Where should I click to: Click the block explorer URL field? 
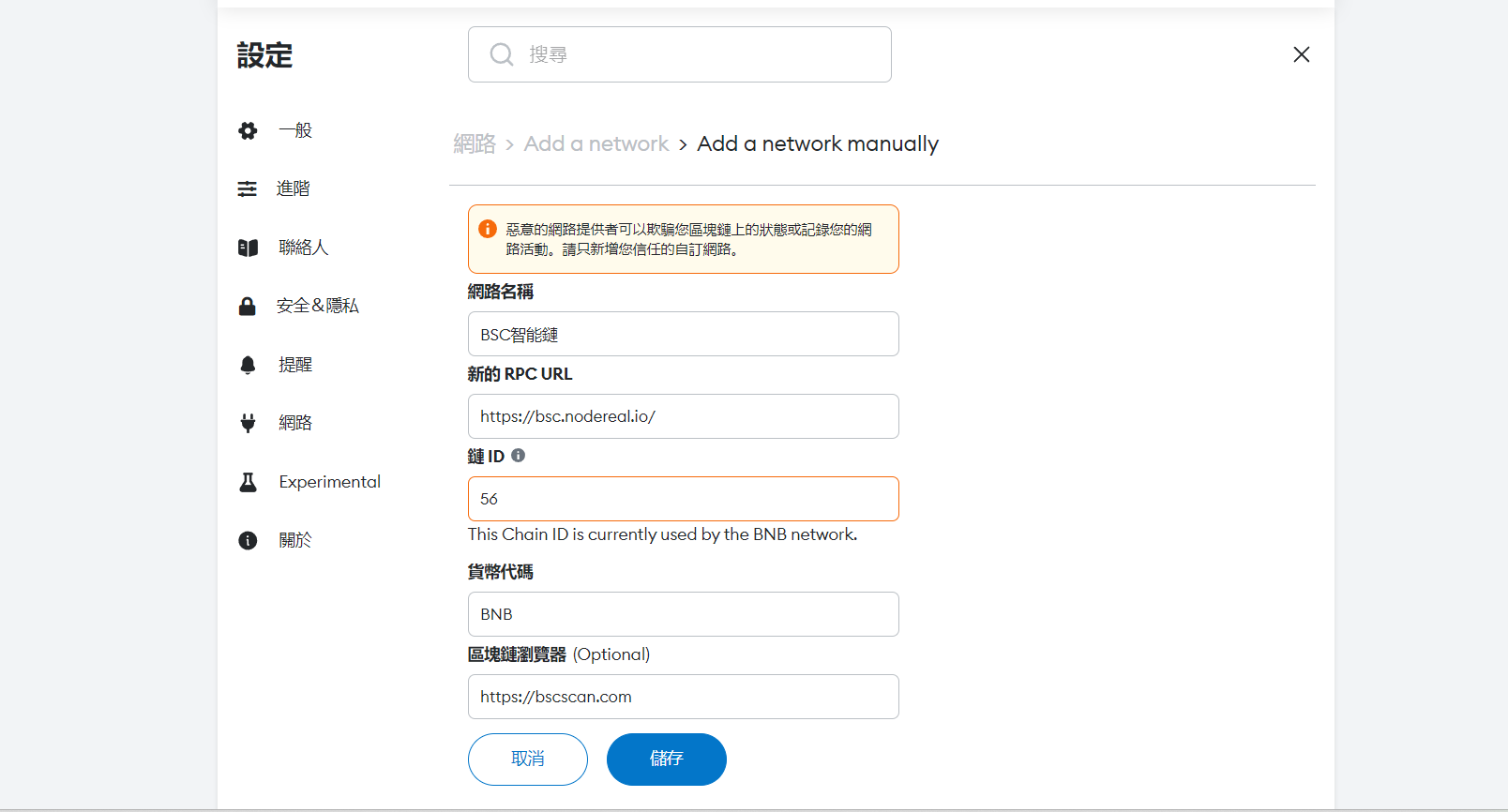[x=683, y=697]
